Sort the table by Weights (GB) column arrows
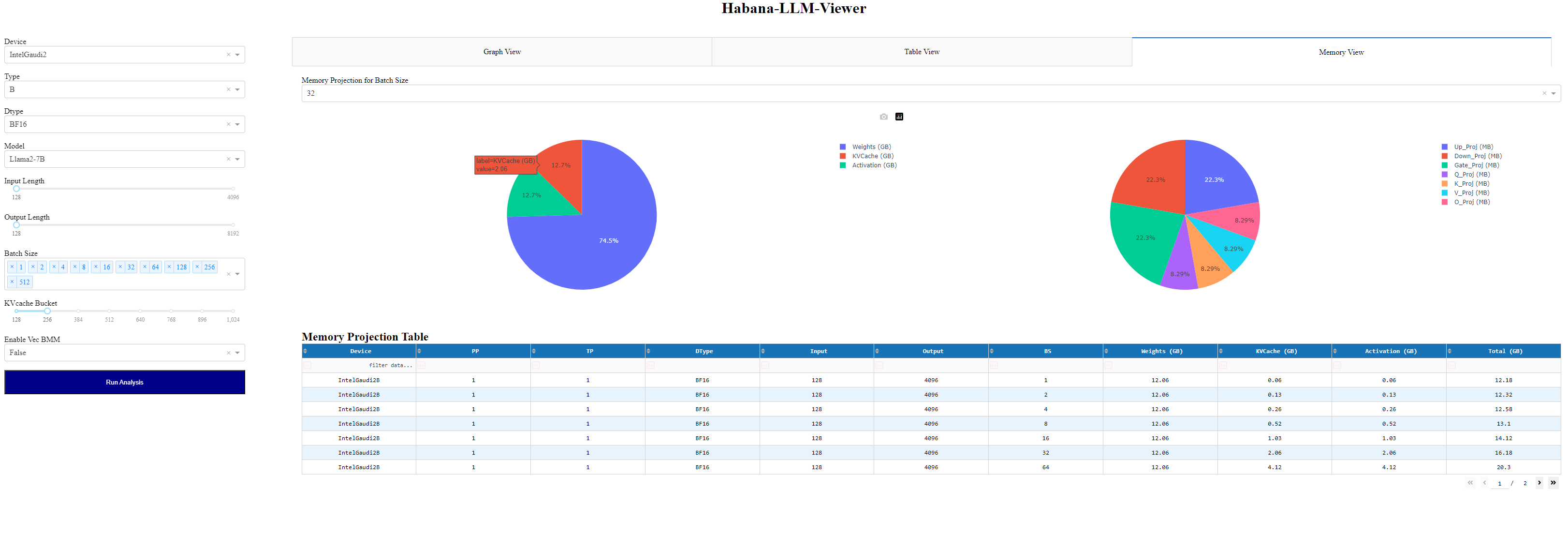The height and width of the screenshot is (548, 1568). [1106, 351]
